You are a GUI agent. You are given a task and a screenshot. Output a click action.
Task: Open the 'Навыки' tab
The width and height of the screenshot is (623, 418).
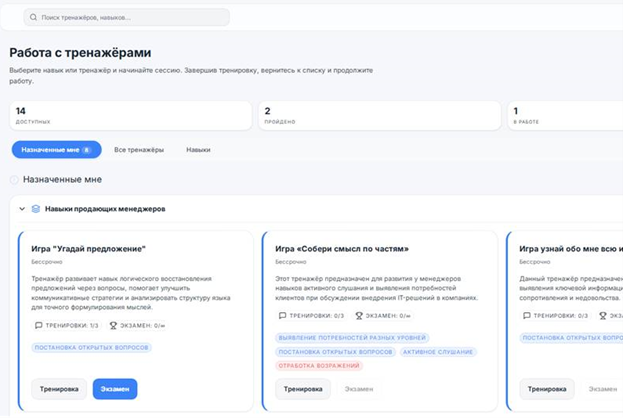click(198, 150)
